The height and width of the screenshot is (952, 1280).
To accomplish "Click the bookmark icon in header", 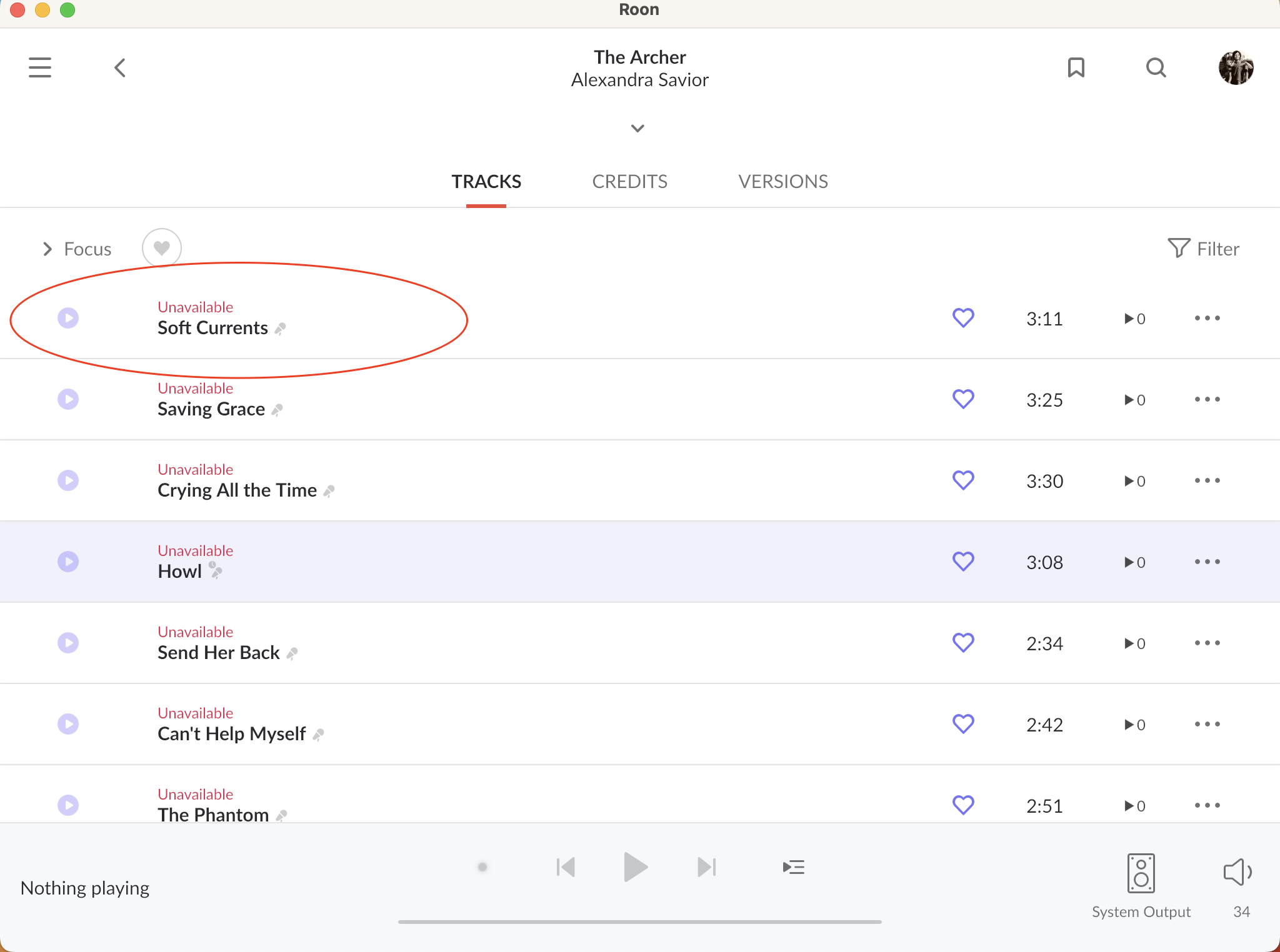I will point(1076,67).
